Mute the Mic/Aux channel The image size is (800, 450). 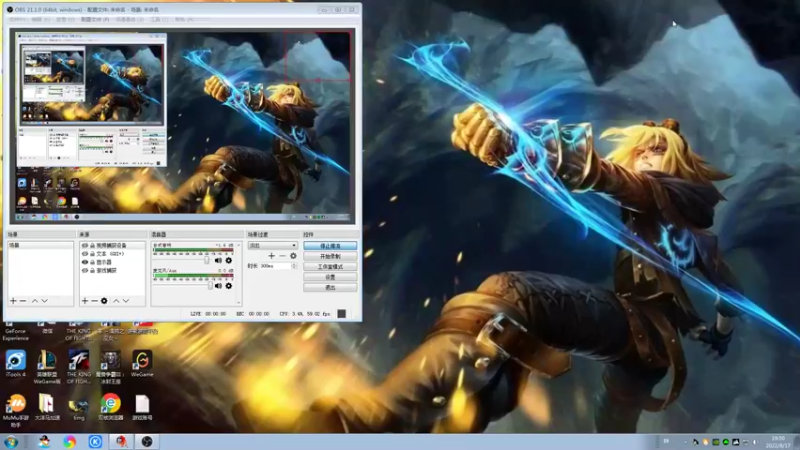pyautogui.click(x=218, y=286)
